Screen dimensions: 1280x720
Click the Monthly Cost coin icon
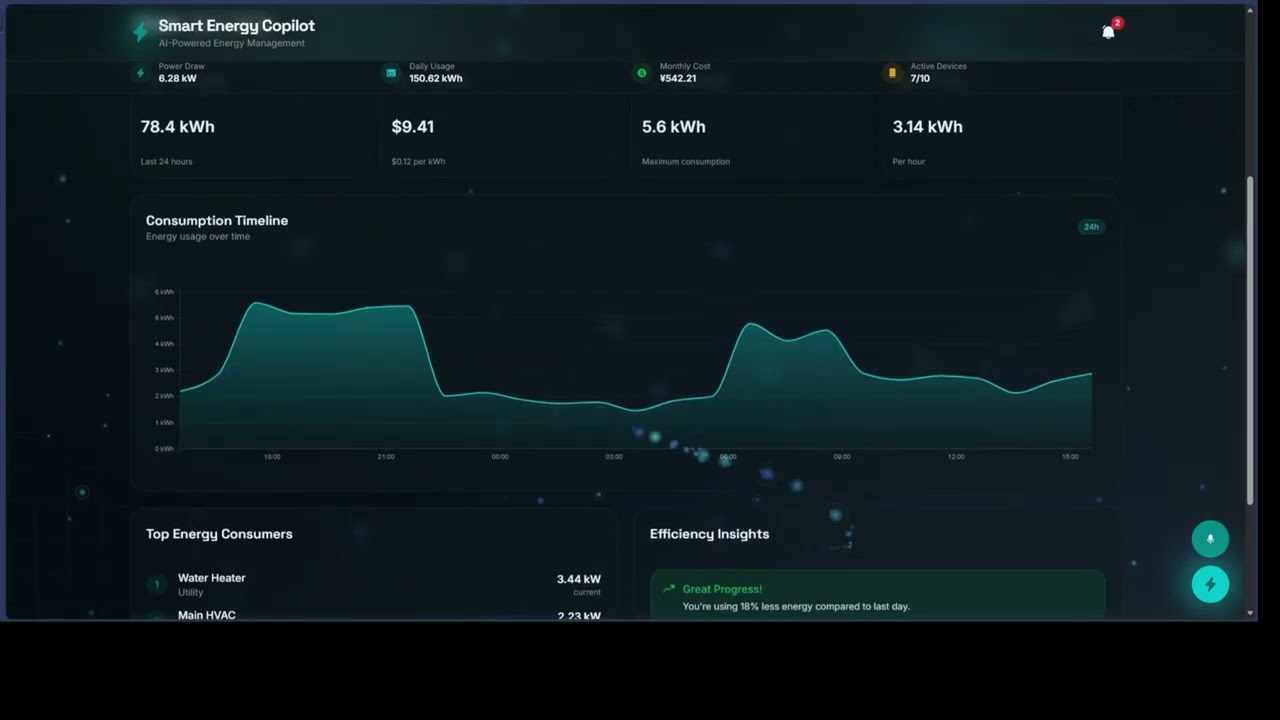tap(642, 73)
